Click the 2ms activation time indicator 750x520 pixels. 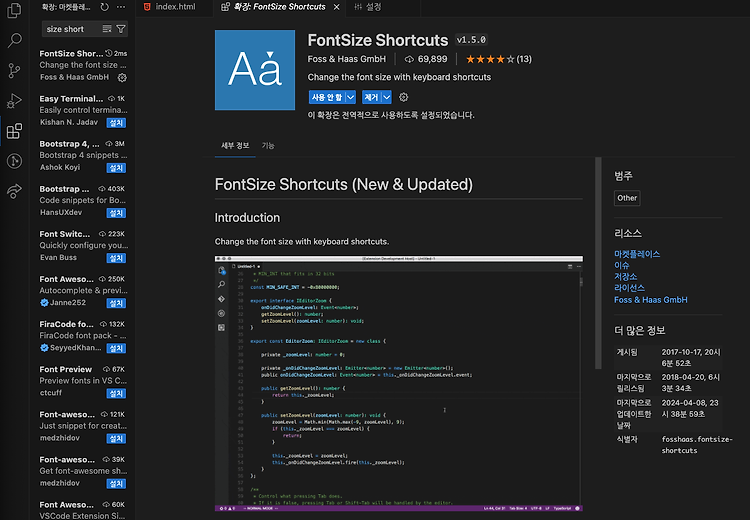click(116, 53)
